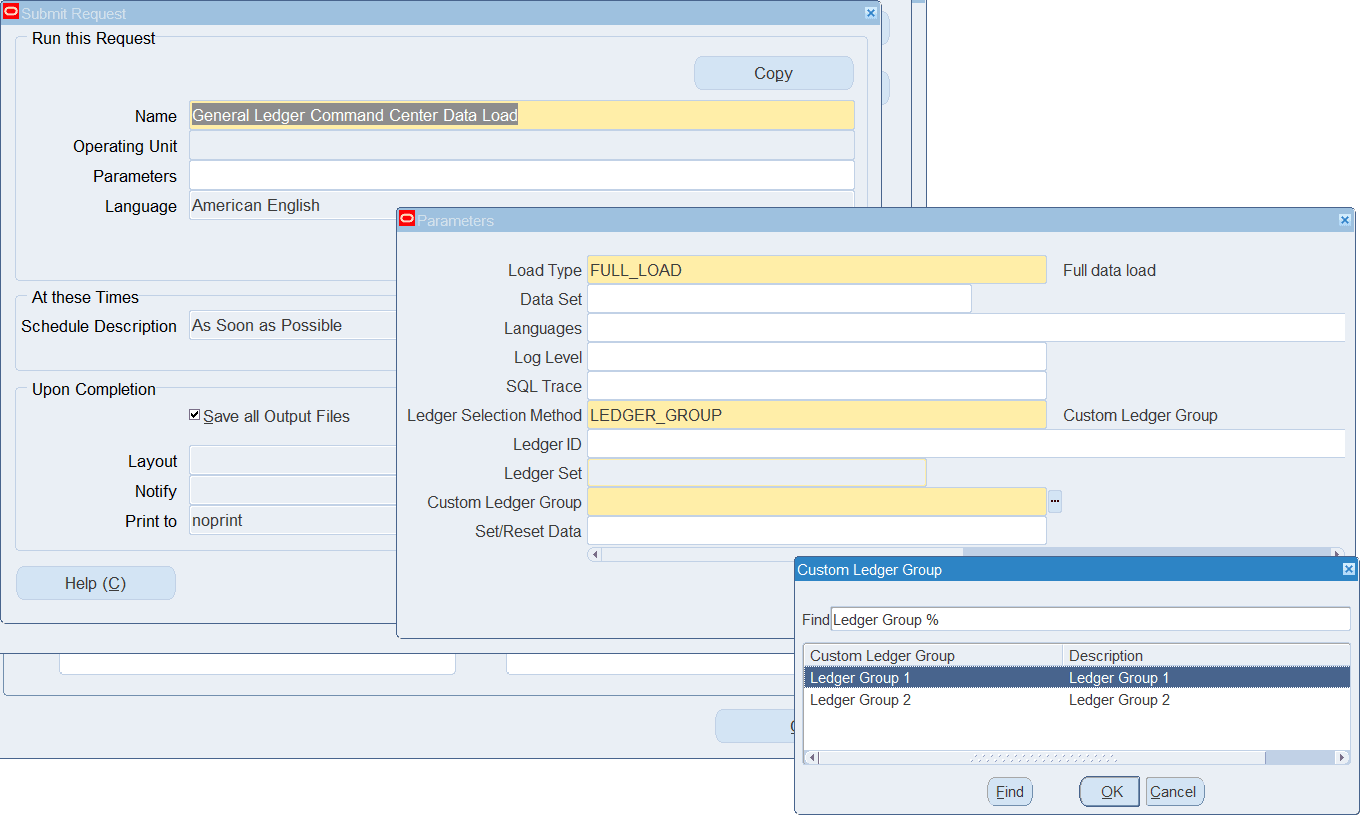Cancel the Custom Ledger Group dialog
This screenshot has height=817, width=1361.
[x=1174, y=791]
